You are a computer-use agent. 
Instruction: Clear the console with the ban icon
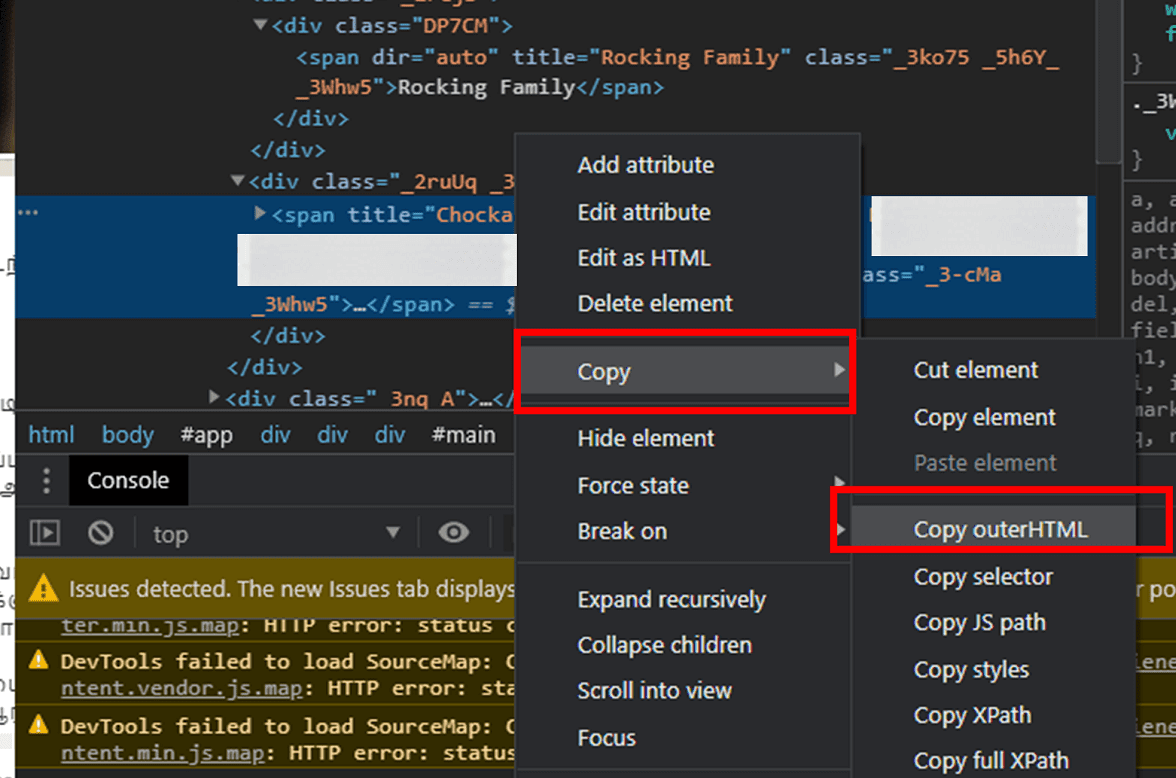[100, 533]
